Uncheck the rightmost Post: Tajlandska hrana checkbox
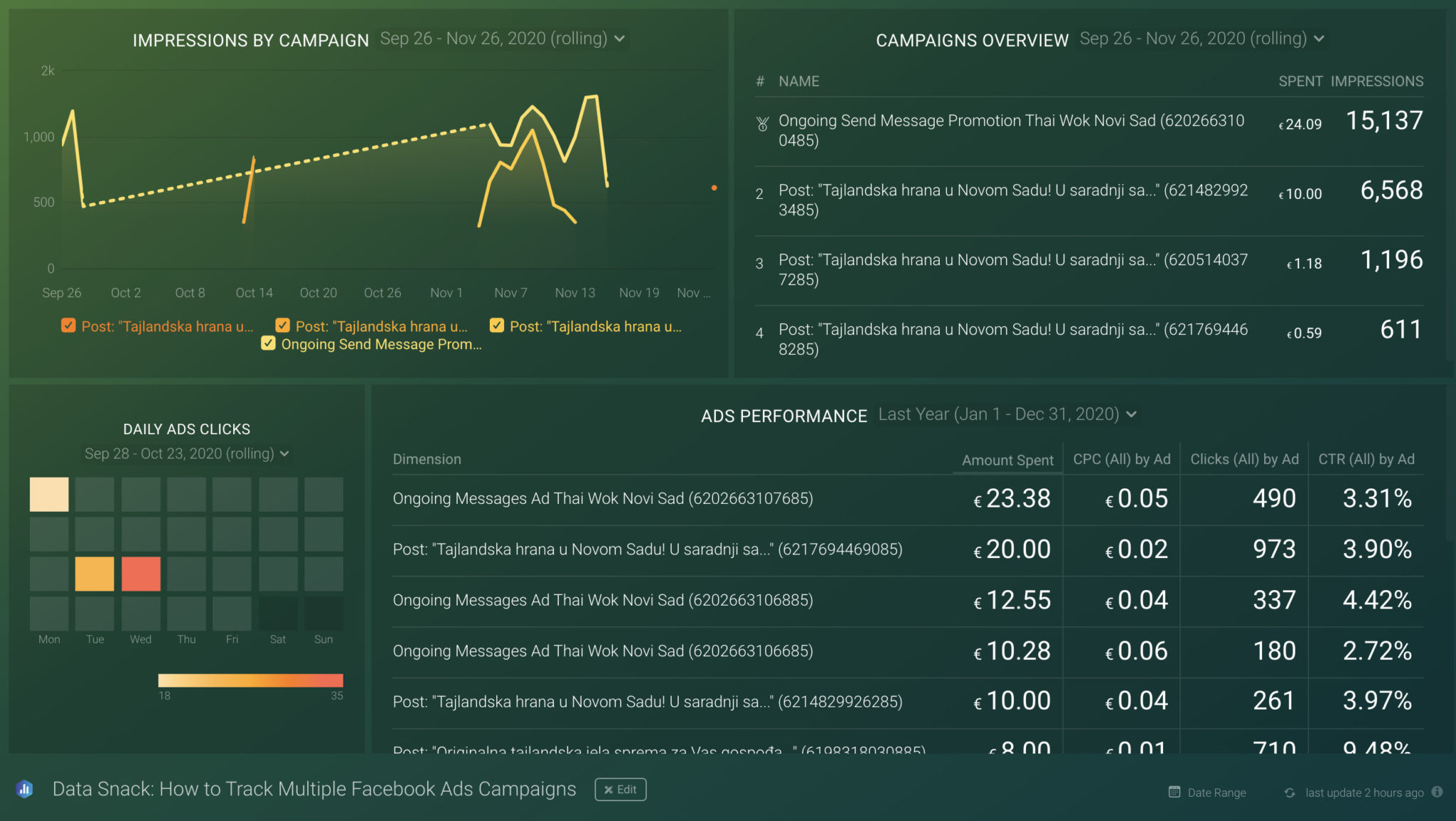The height and width of the screenshot is (821, 1456). 496,326
